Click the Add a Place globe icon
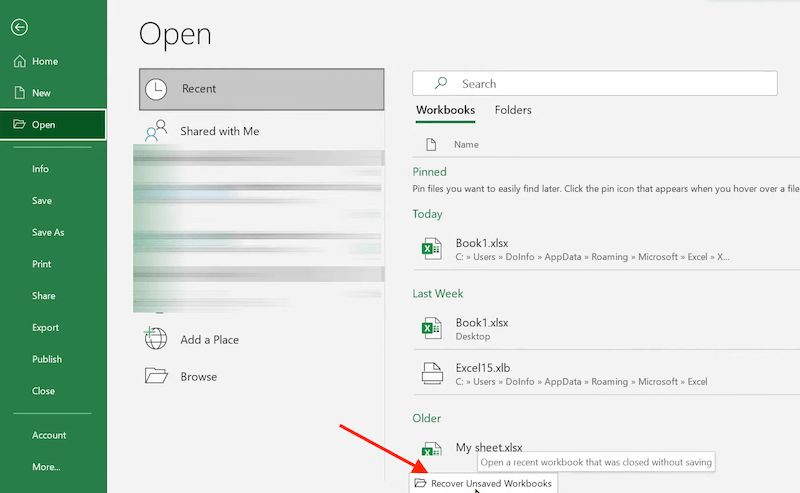Viewport: 800px width, 493px height. click(x=156, y=338)
